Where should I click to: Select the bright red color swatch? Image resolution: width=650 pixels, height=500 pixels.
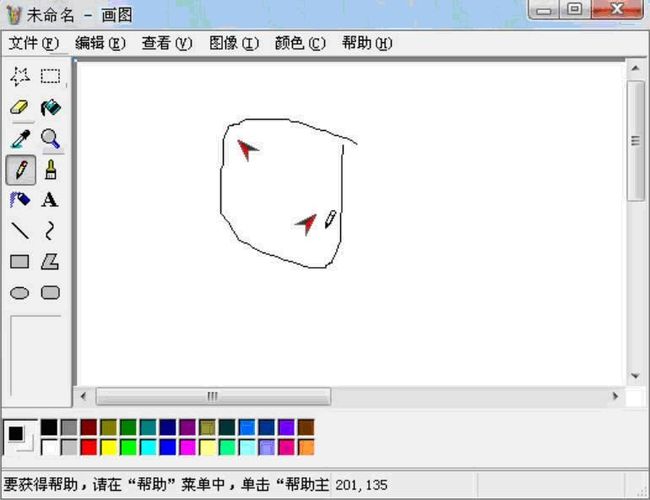pos(89,447)
